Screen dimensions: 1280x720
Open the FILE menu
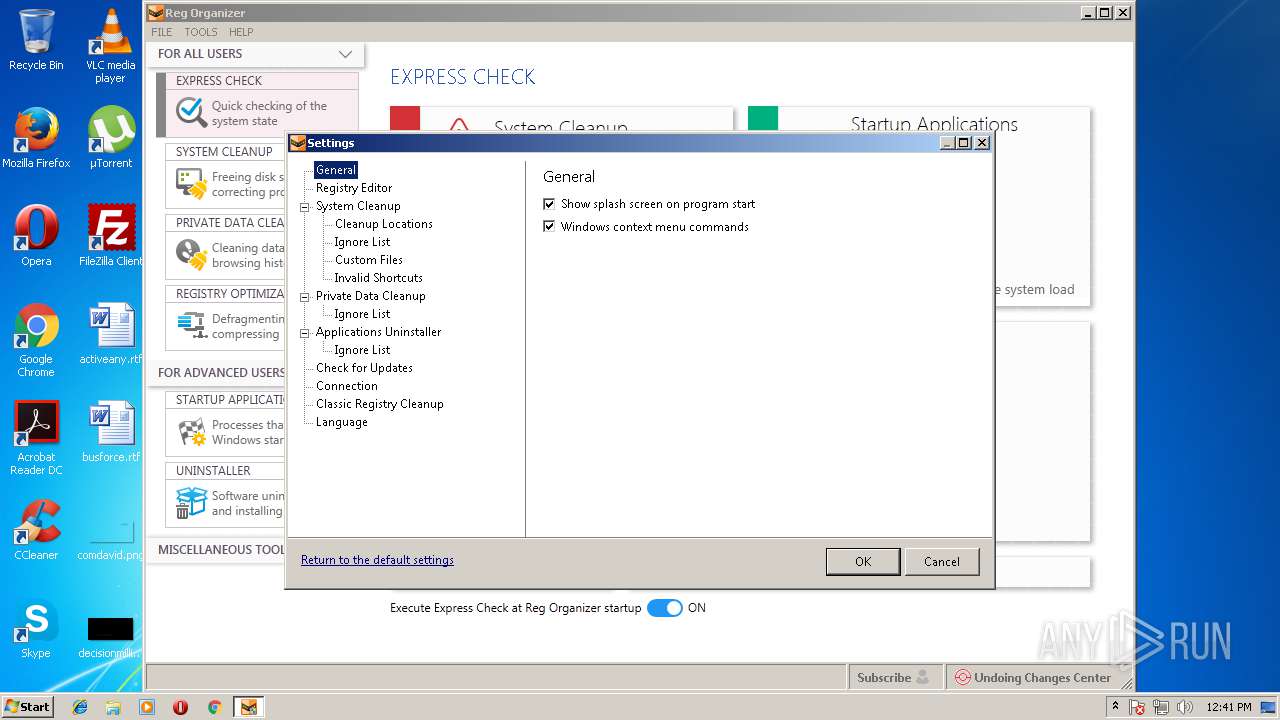pyautogui.click(x=162, y=32)
